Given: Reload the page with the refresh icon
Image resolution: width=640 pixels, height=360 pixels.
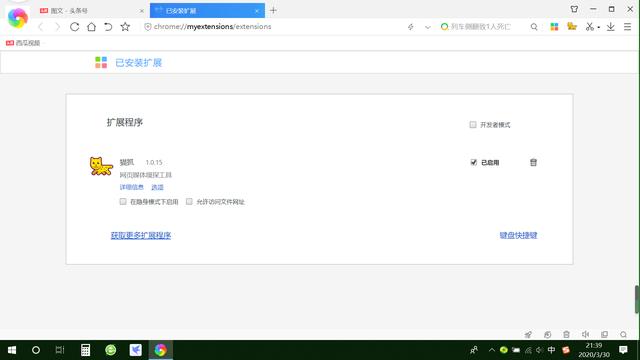Looking at the screenshot, I should point(74,27).
